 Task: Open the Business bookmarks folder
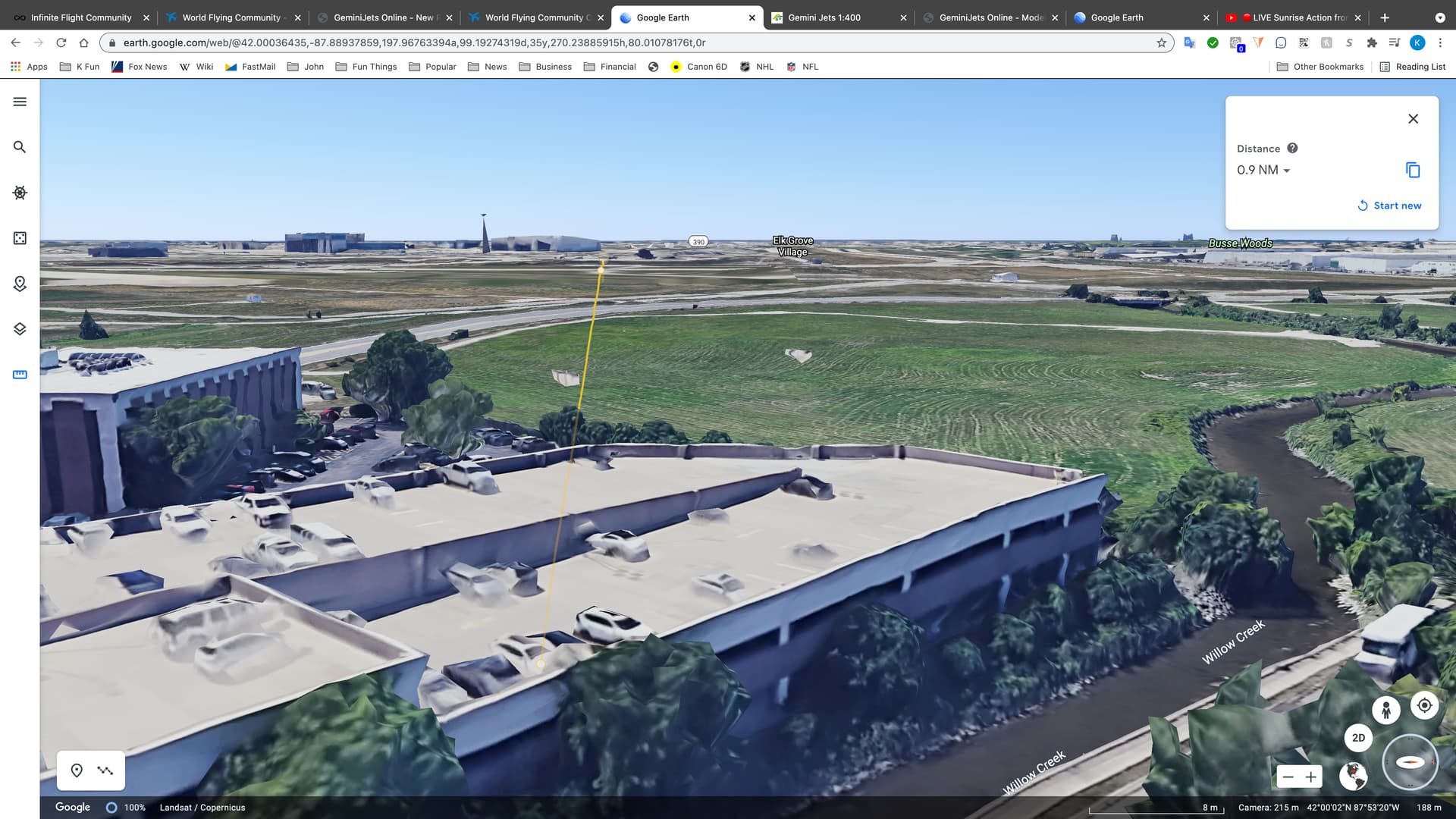pos(546,67)
